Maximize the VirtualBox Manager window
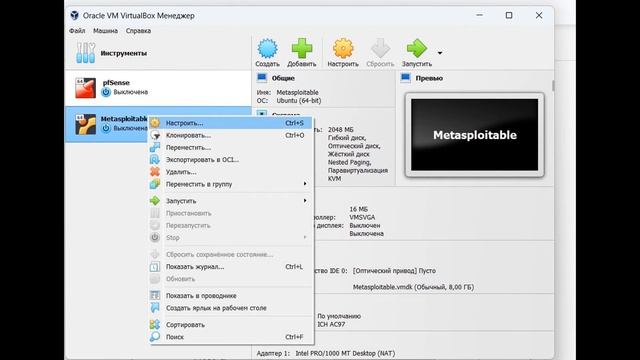The image size is (640, 360). click(509, 16)
